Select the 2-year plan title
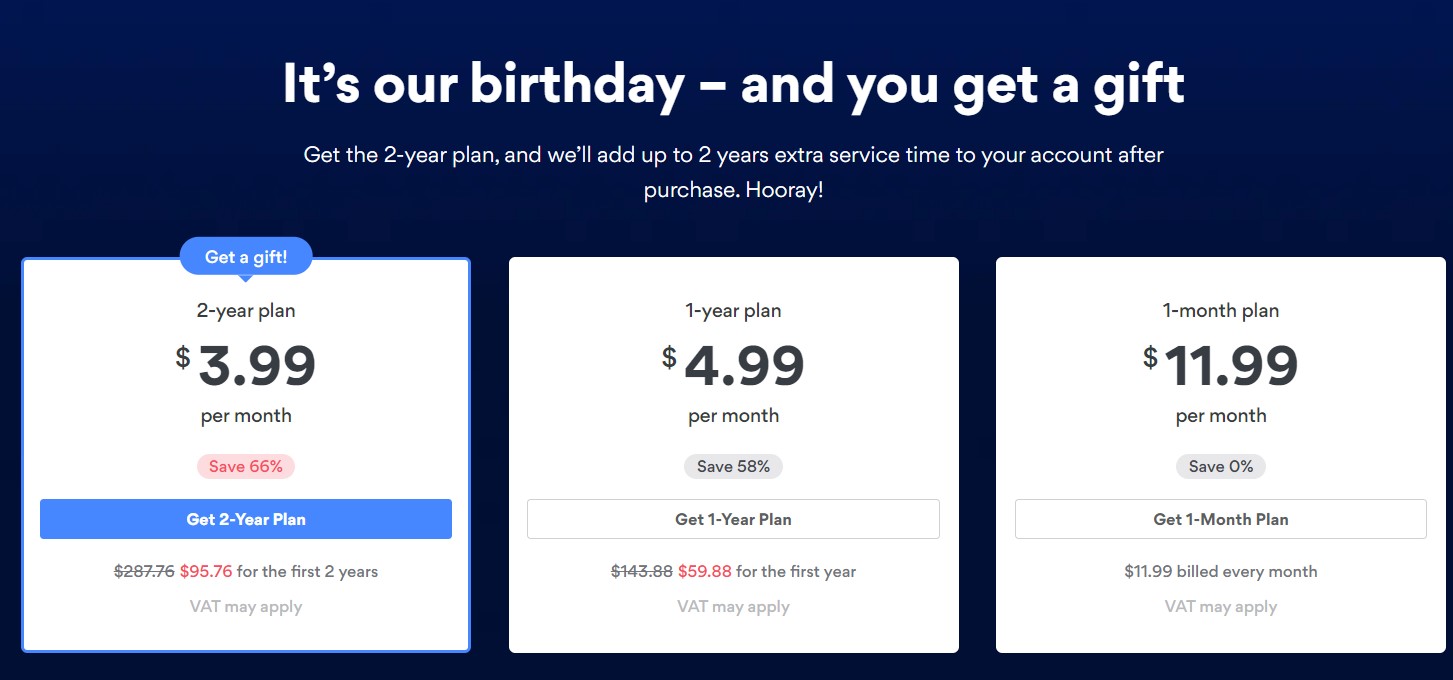 [246, 311]
